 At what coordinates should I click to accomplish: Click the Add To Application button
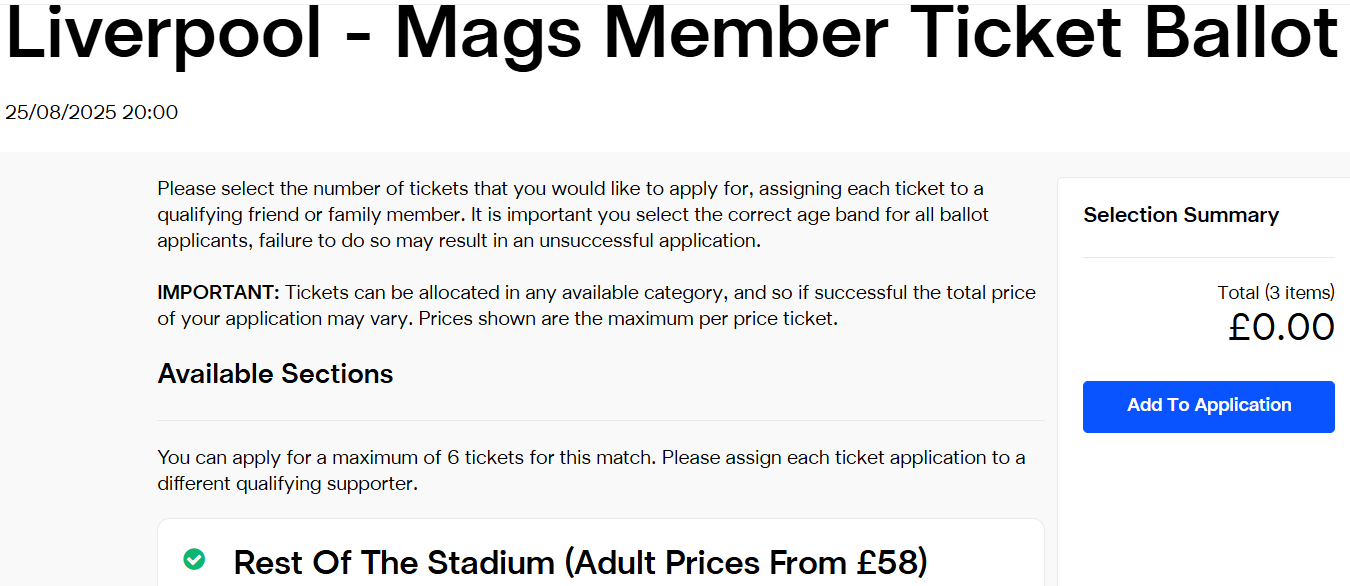1208,406
